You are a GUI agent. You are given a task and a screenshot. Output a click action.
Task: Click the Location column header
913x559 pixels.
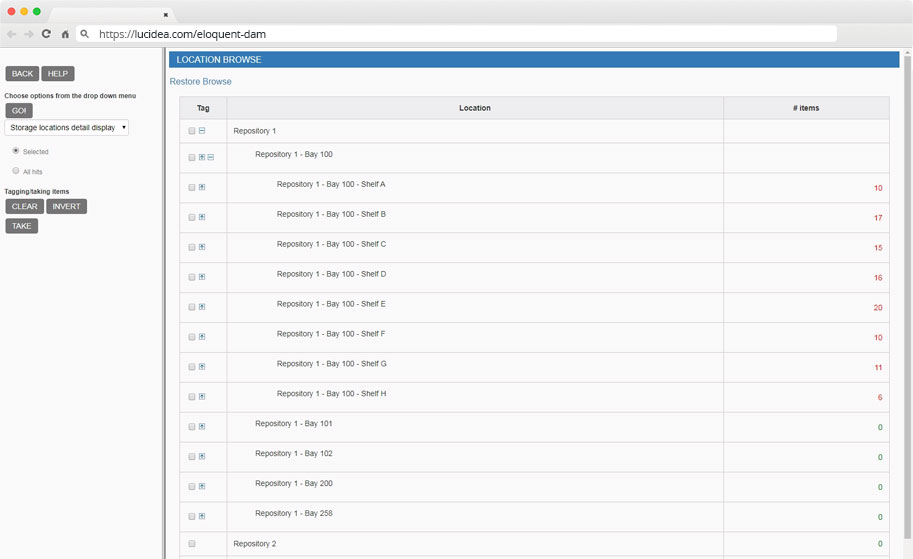click(475, 108)
